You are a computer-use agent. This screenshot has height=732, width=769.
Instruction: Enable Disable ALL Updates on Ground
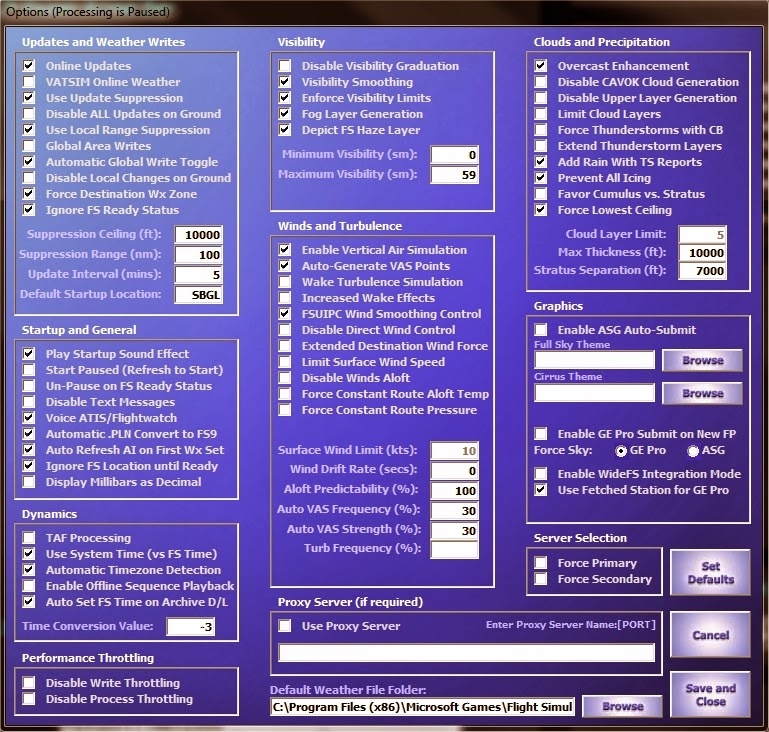[x=29, y=114]
